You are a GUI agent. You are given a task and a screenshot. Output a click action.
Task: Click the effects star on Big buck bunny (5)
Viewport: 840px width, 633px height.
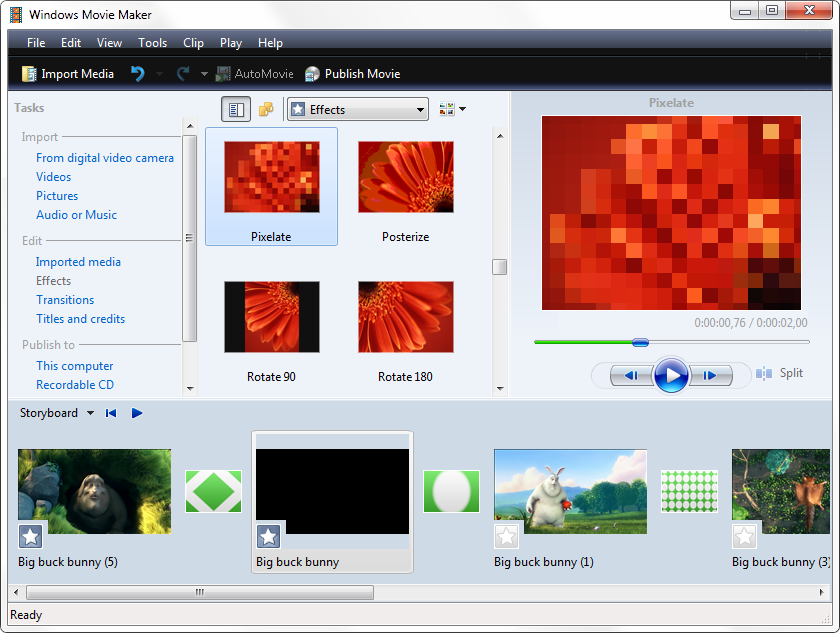(x=31, y=536)
